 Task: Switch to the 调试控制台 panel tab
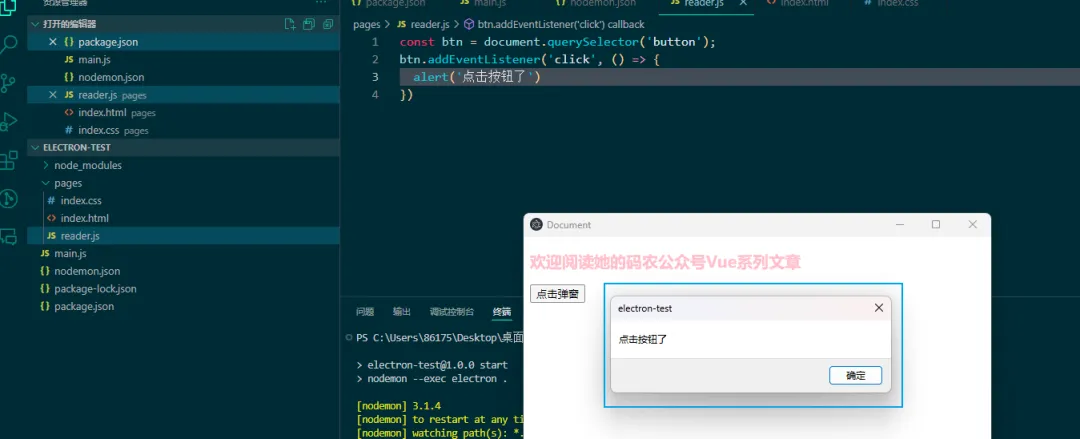pos(452,312)
